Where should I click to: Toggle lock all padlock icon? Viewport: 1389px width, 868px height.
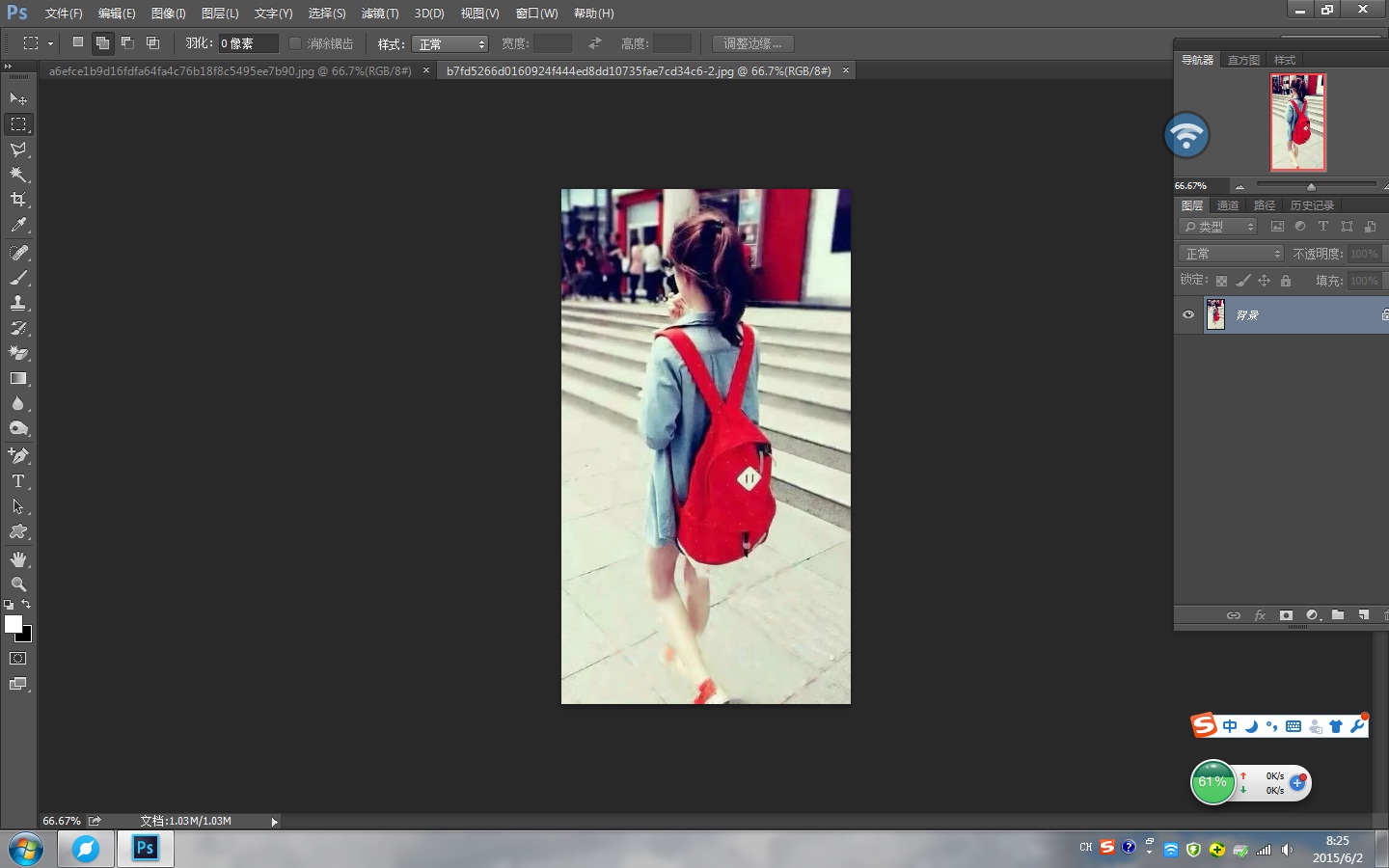click(1286, 281)
